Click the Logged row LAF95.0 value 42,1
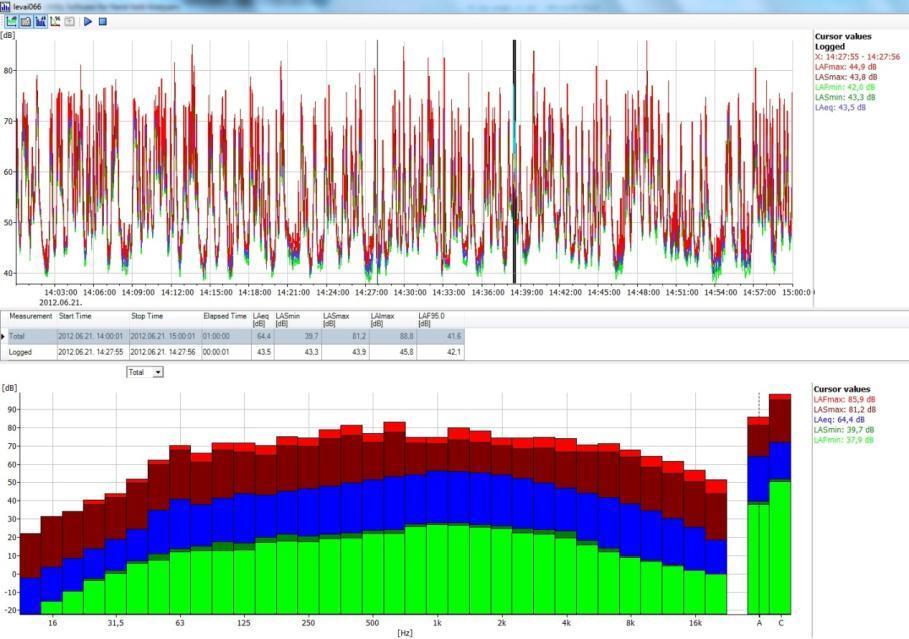Viewport: 909px width, 639px height. click(x=454, y=352)
